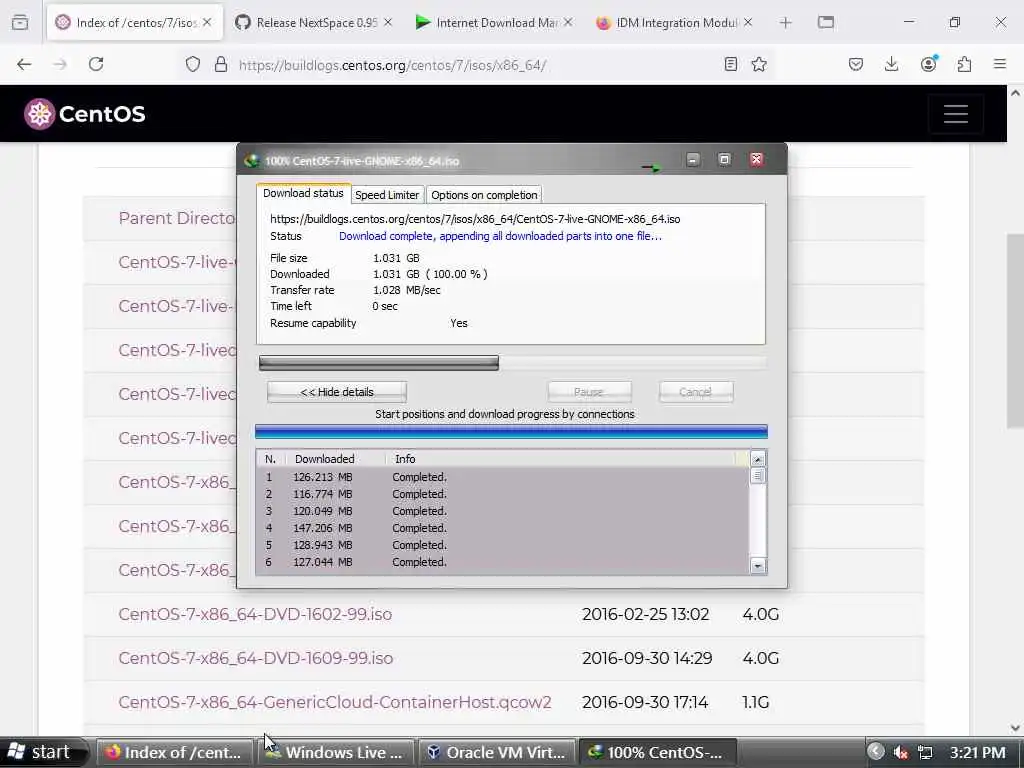
Task: Click the blue connections progress bar
Action: click(511, 431)
